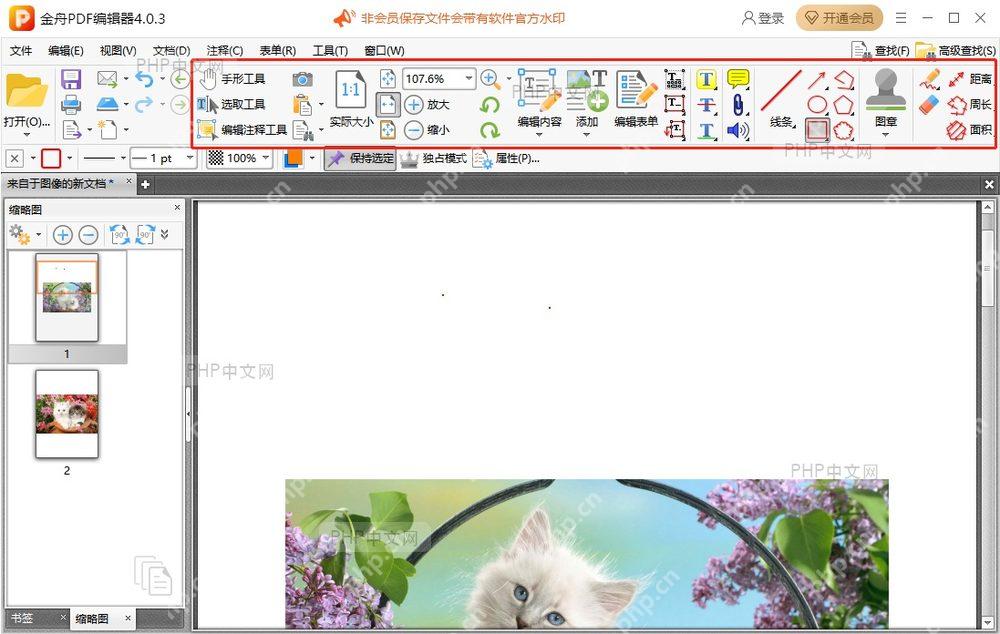1000x634 pixels.
Task: Toggle the 保持选定 keep selected pin
Action: 360,158
